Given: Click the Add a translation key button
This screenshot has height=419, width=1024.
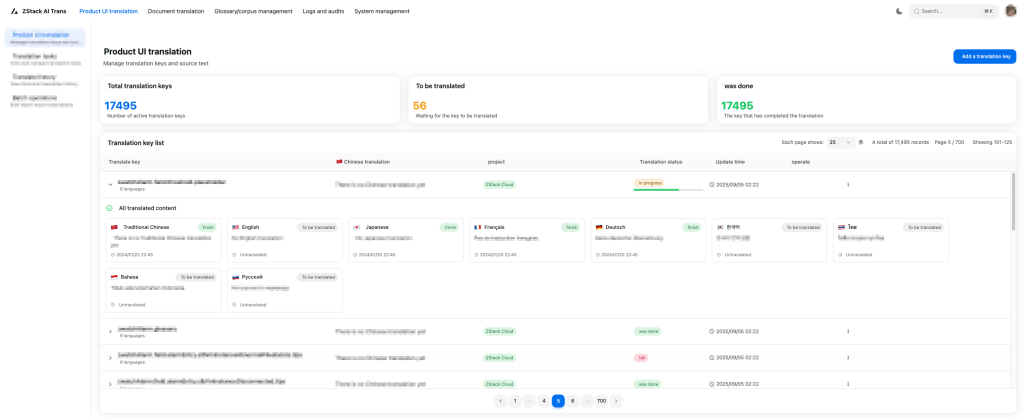Looking at the screenshot, I should pyautogui.click(x=984, y=56).
